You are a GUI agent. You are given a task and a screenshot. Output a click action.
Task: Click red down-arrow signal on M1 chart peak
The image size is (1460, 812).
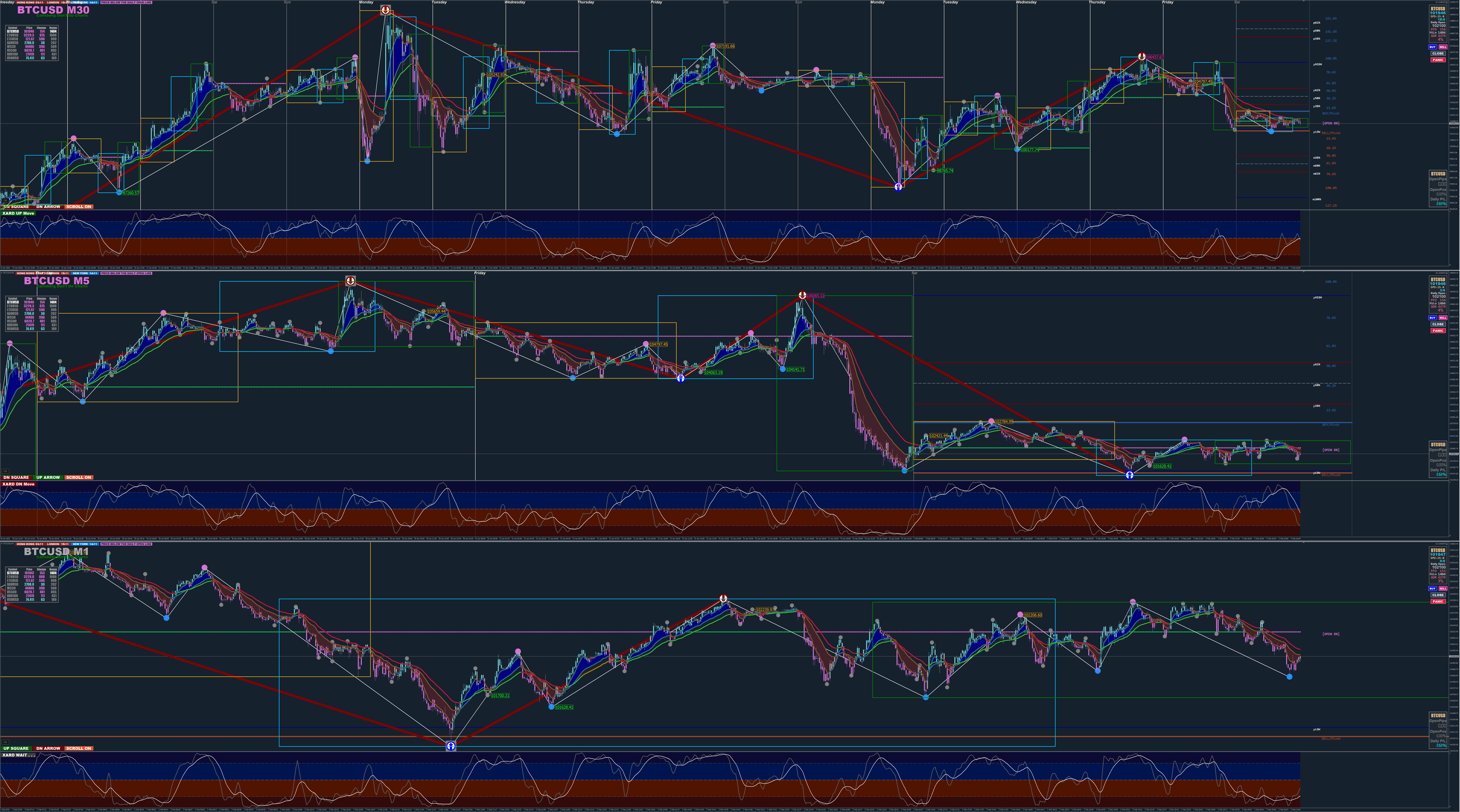click(723, 598)
